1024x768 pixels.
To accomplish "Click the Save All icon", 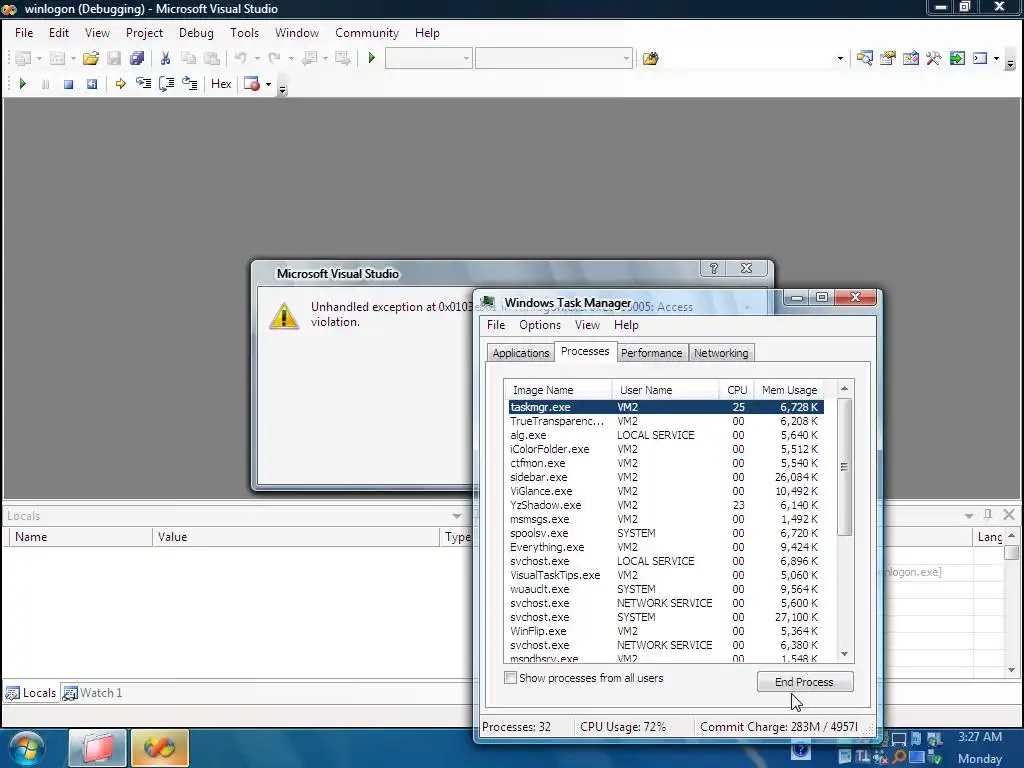I will (x=136, y=58).
